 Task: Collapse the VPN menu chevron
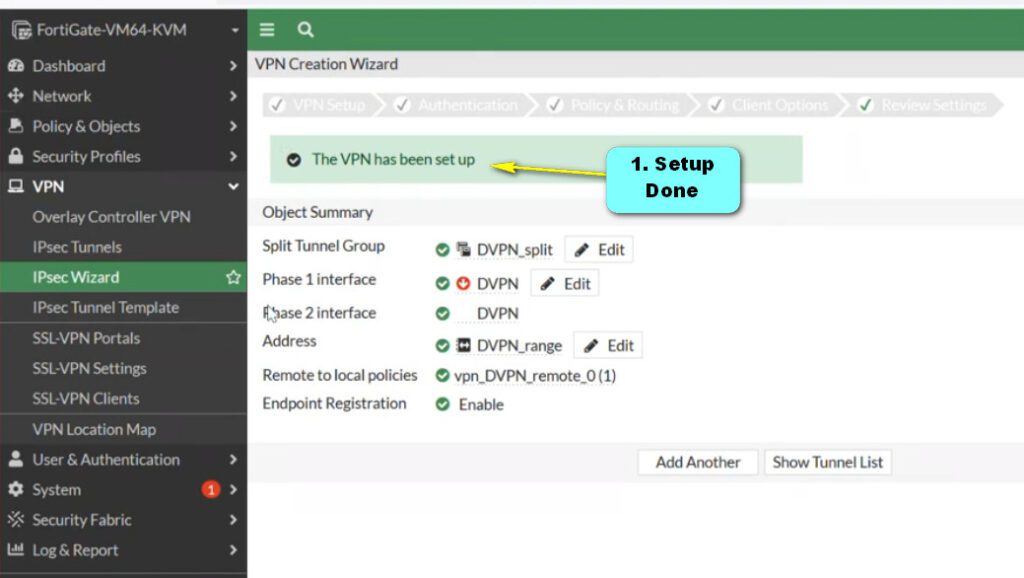coord(233,186)
